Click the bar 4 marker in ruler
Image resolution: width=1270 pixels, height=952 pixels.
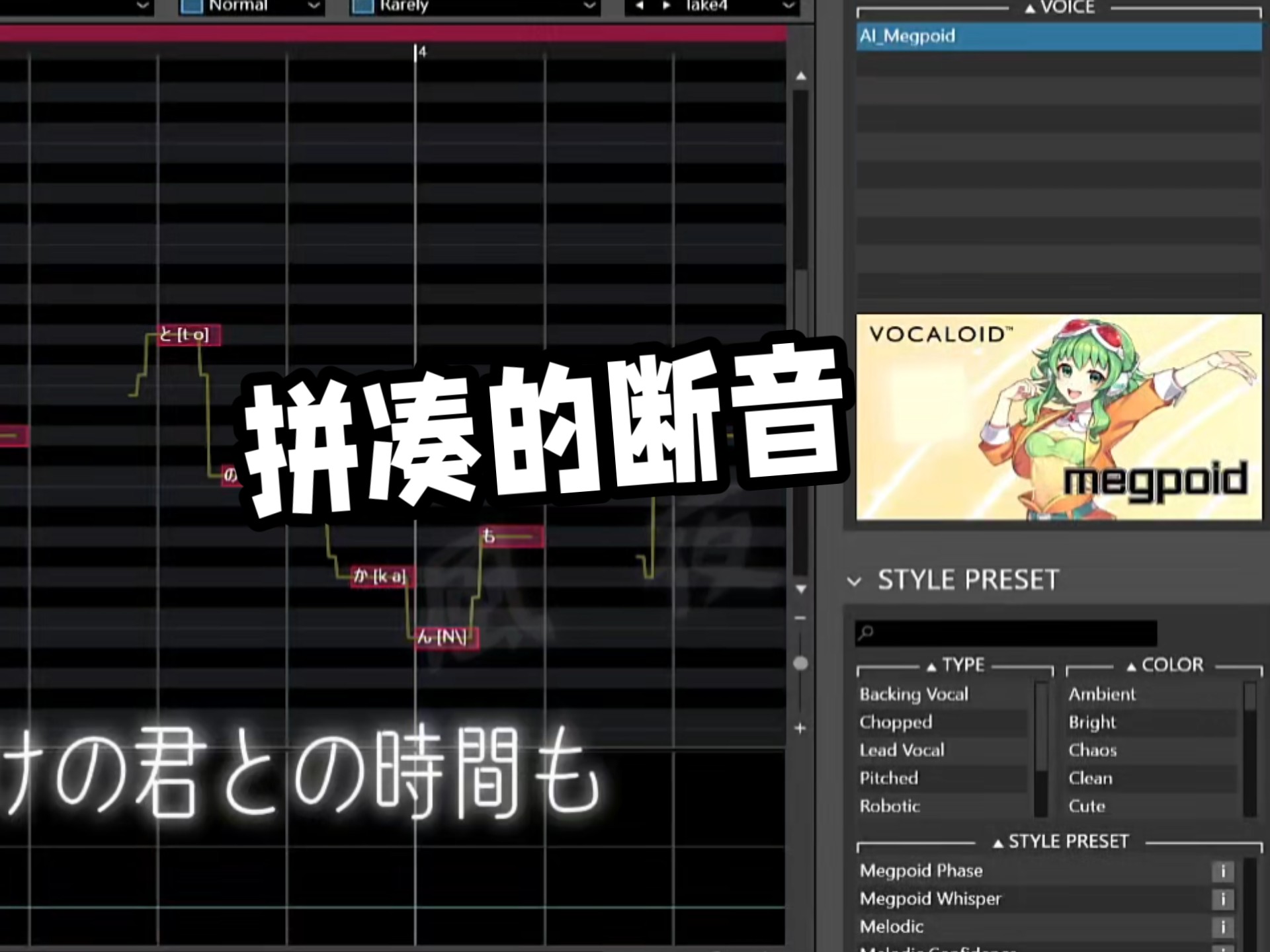click(x=421, y=52)
